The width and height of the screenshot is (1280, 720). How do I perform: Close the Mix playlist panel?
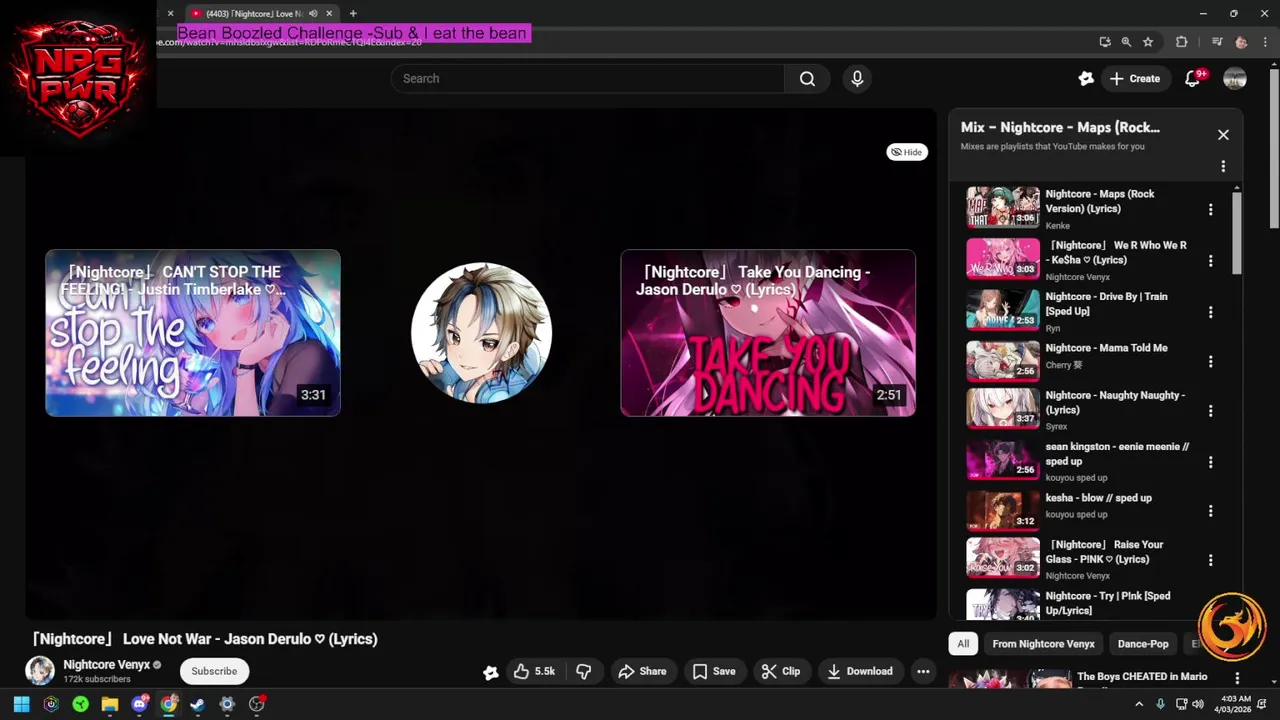pos(1223,135)
